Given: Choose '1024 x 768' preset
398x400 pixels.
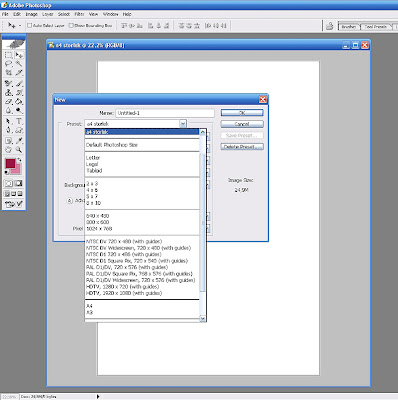Looking at the screenshot, I should (x=142, y=229).
